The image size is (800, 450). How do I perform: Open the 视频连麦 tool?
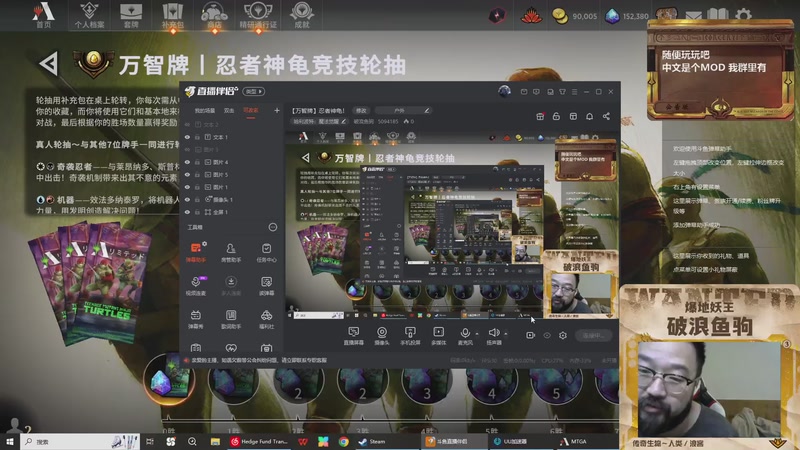click(x=196, y=286)
